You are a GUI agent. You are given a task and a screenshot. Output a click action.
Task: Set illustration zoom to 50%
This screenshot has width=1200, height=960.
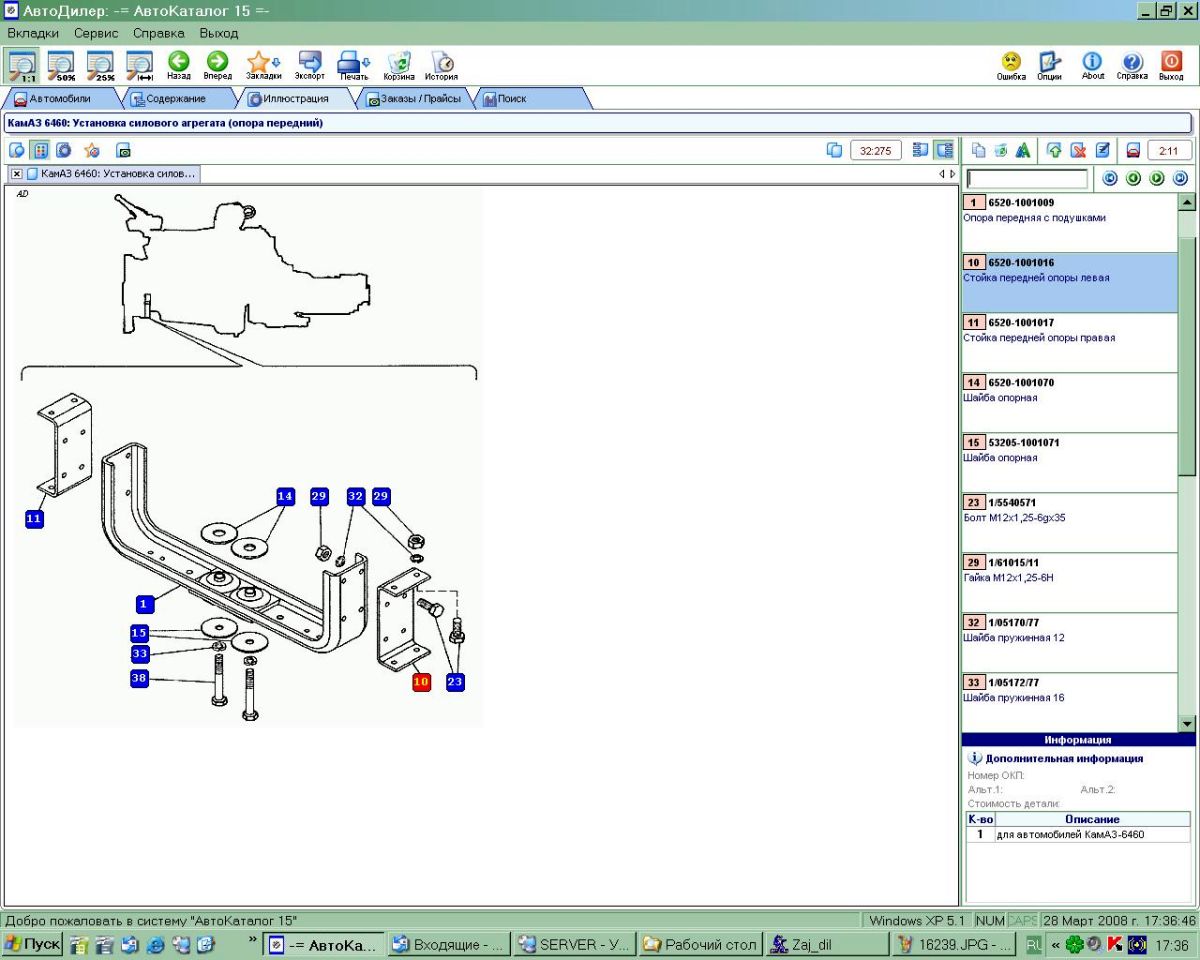(x=63, y=65)
